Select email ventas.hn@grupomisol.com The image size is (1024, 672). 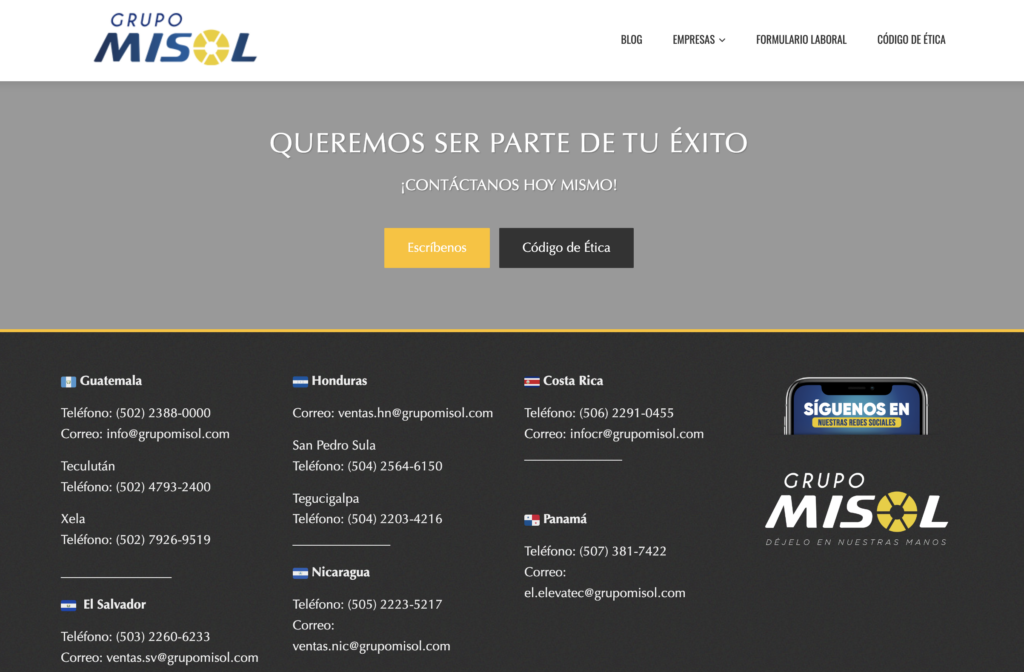pos(415,413)
